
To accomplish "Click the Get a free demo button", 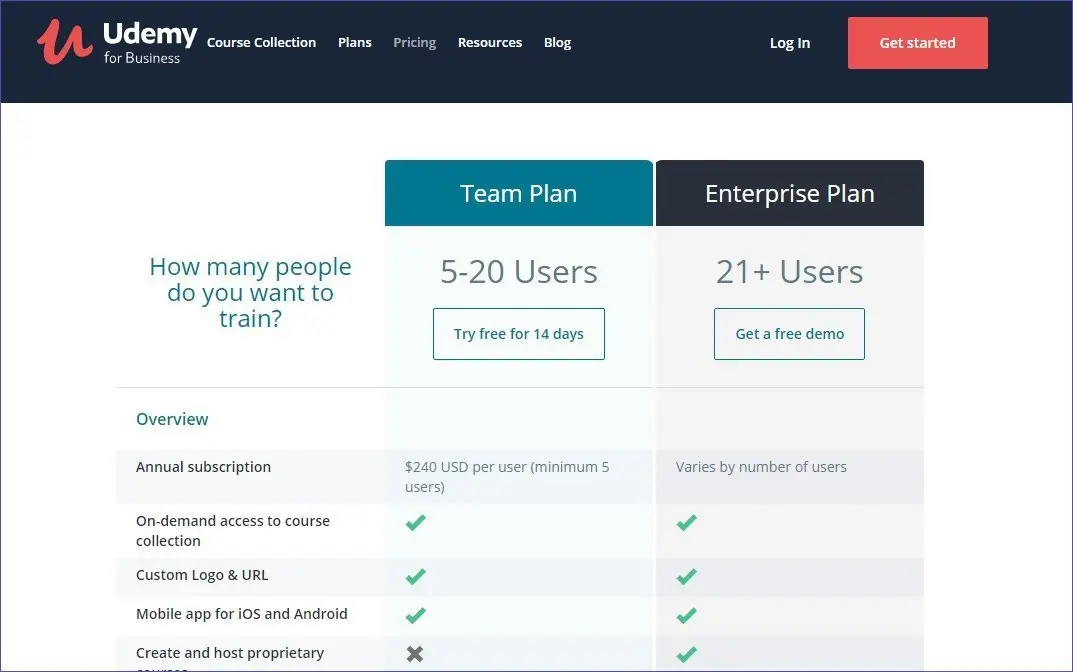I will click(x=789, y=334).
